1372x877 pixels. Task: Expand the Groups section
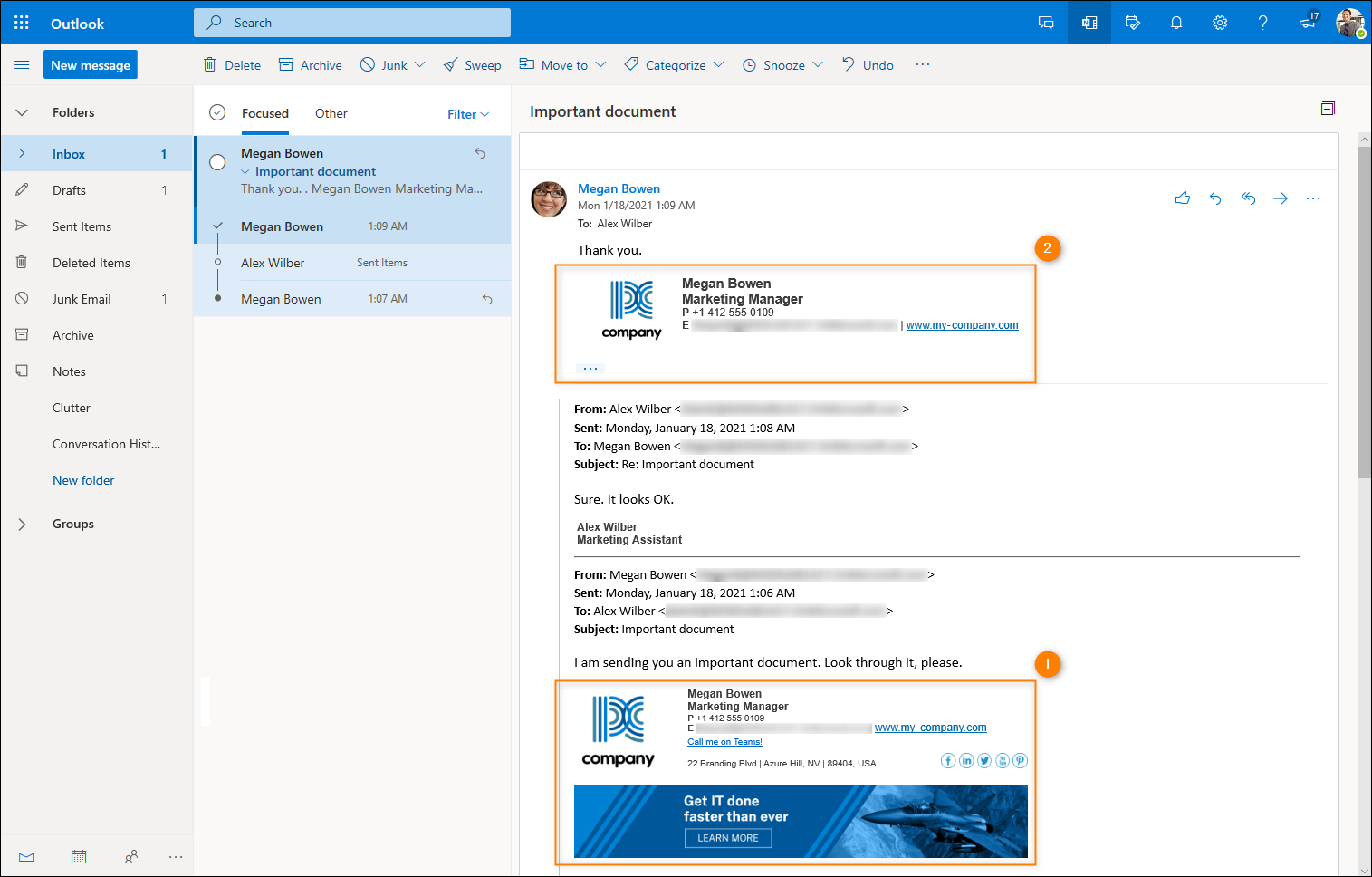pos(22,524)
